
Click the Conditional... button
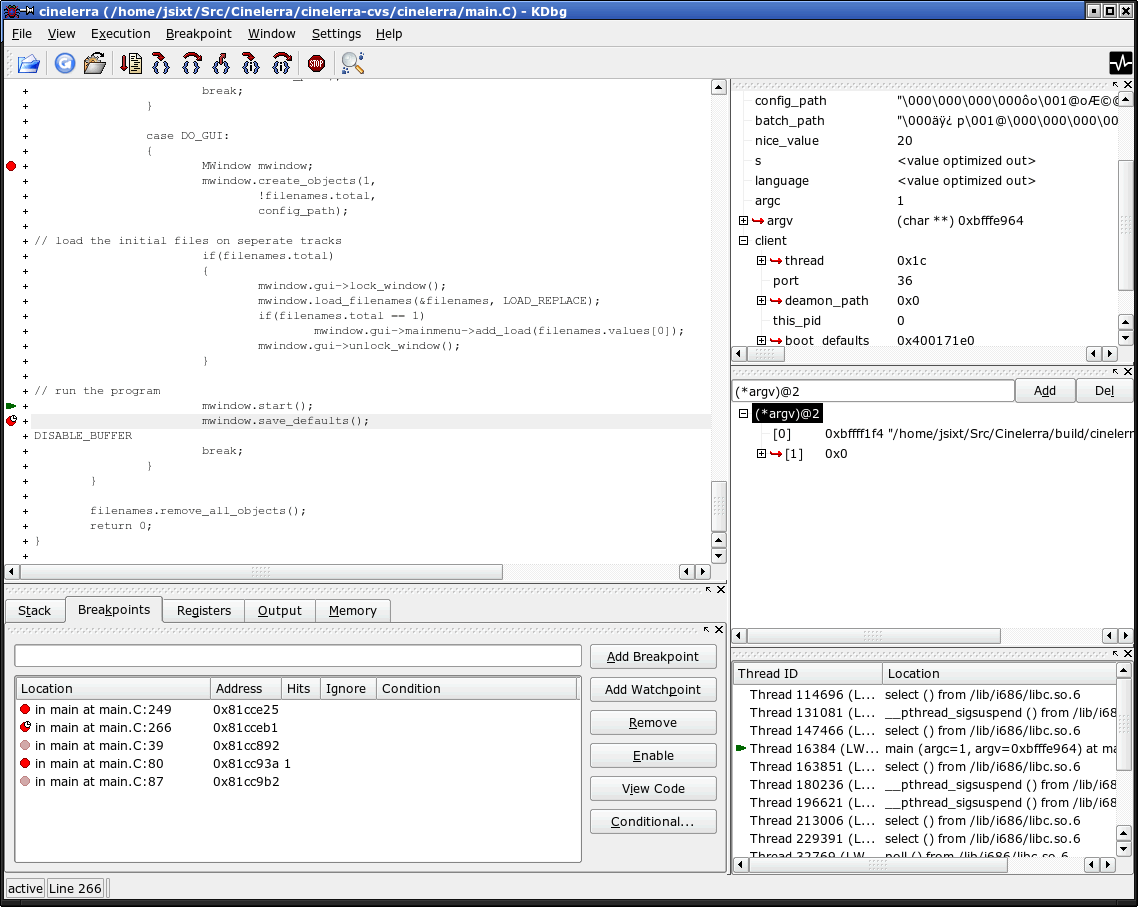pyautogui.click(x=653, y=822)
